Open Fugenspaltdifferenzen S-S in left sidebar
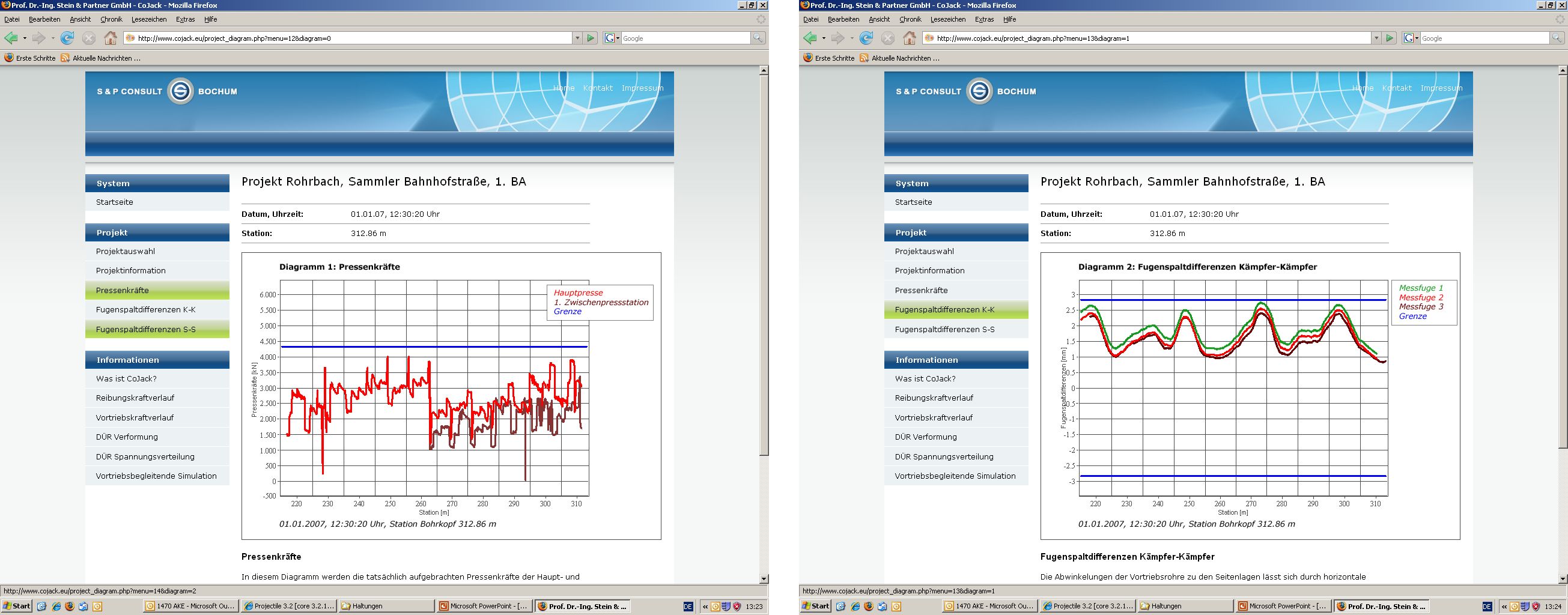Image resolution: width=1568 pixels, height=615 pixels. (x=145, y=329)
